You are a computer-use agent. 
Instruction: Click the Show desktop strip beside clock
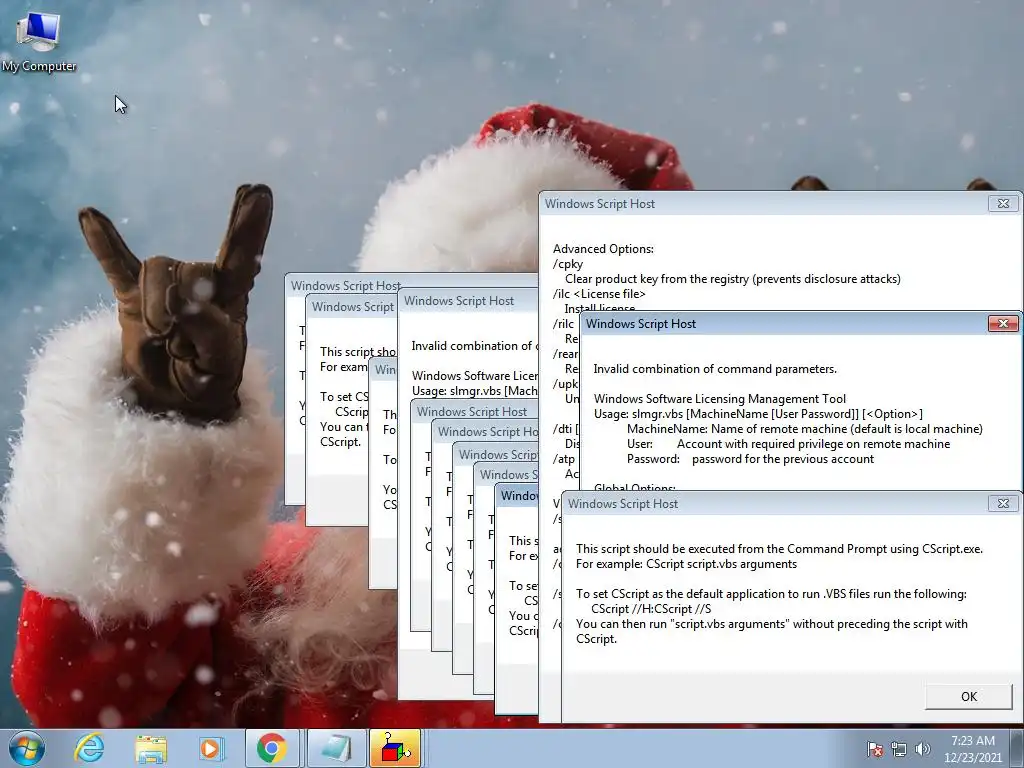[x=1019, y=748]
